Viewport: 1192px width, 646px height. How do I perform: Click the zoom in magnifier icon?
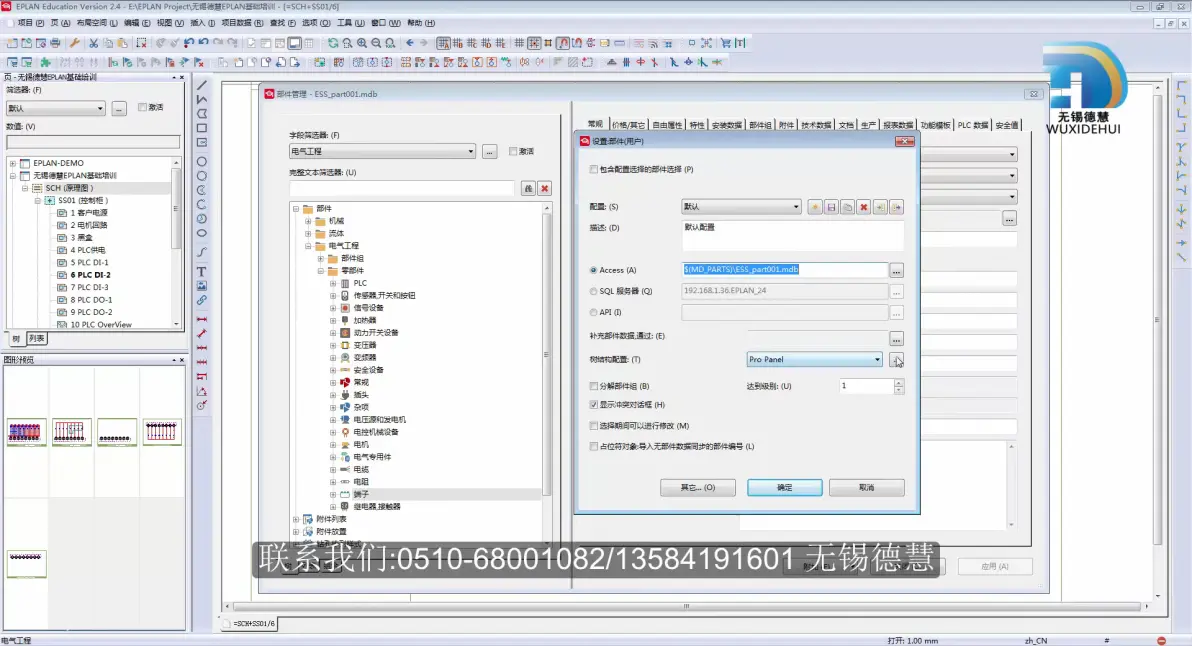point(362,43)
